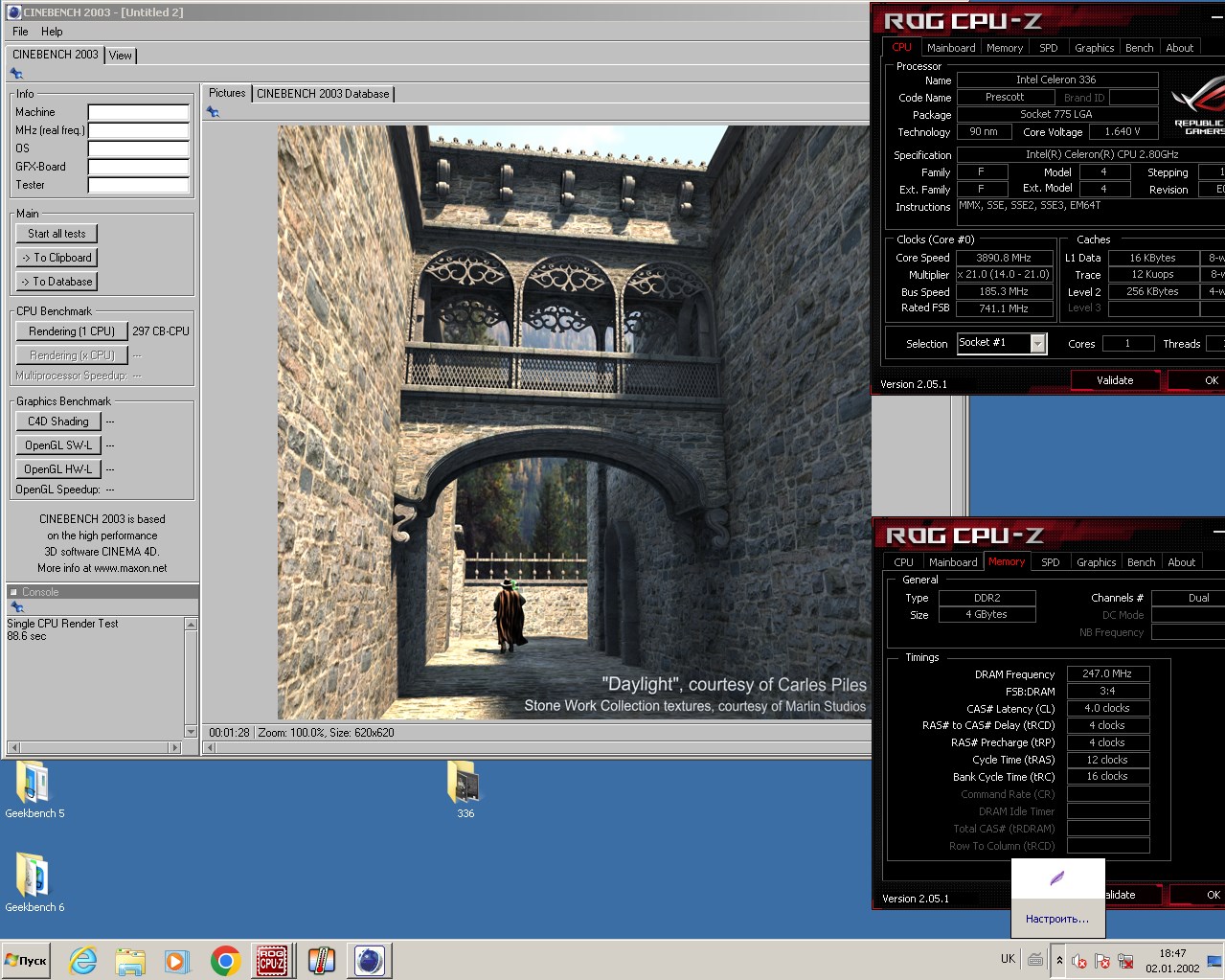Screen dimensions: 1225x980
Task: Click the on-screen keyboard tray icon
Action: [1035, 959]
